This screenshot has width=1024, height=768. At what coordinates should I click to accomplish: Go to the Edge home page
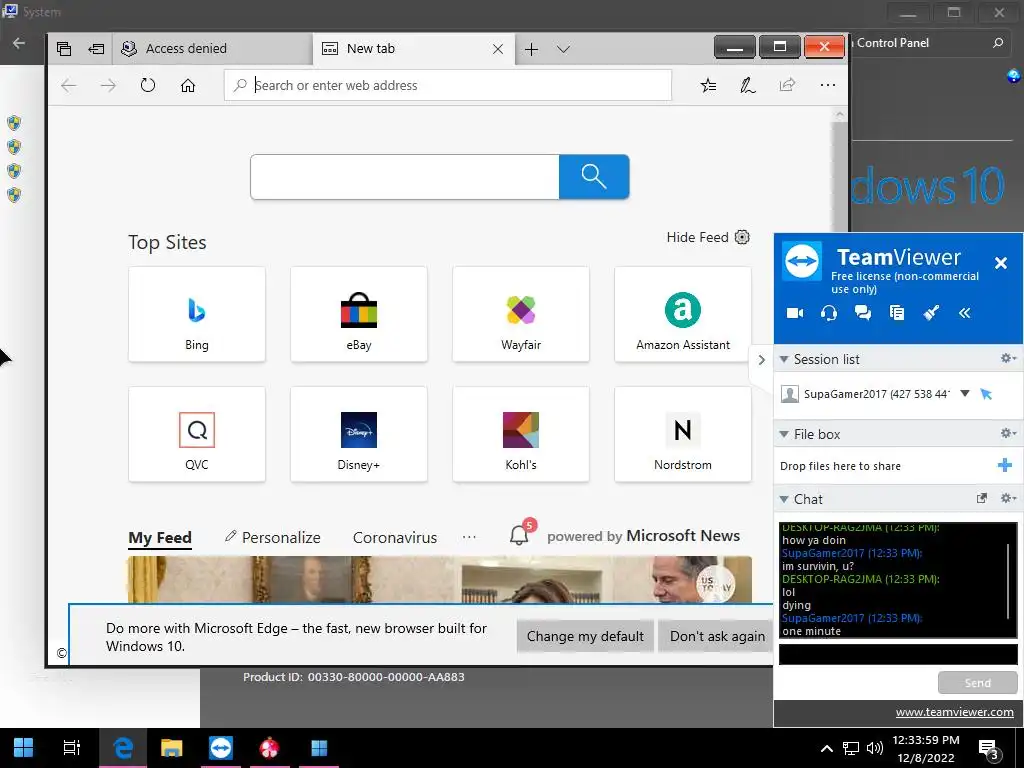188,86
